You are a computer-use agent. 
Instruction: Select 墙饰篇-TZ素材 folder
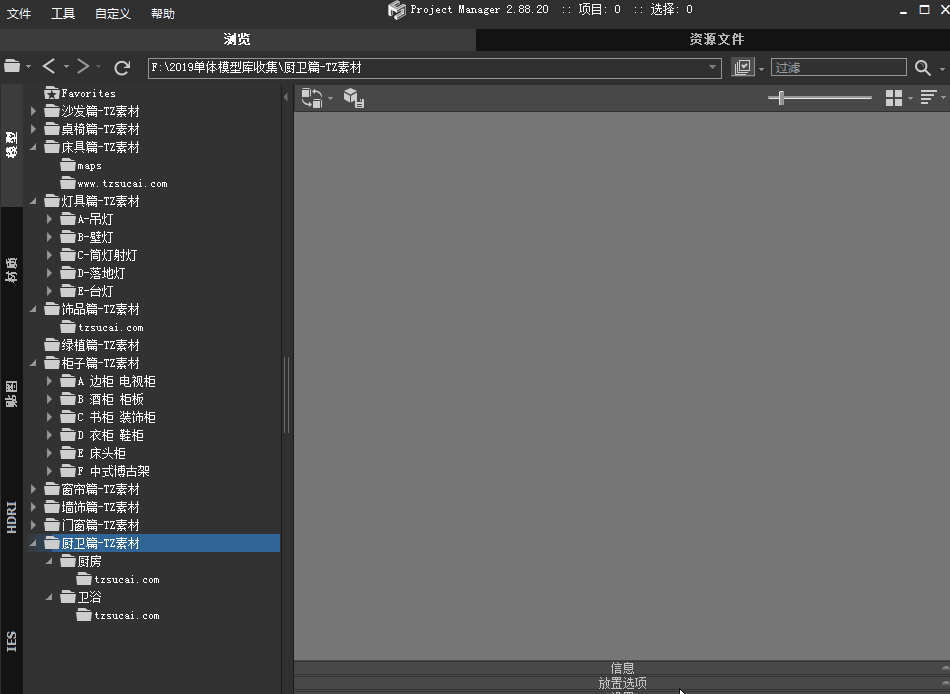(92, 507)
